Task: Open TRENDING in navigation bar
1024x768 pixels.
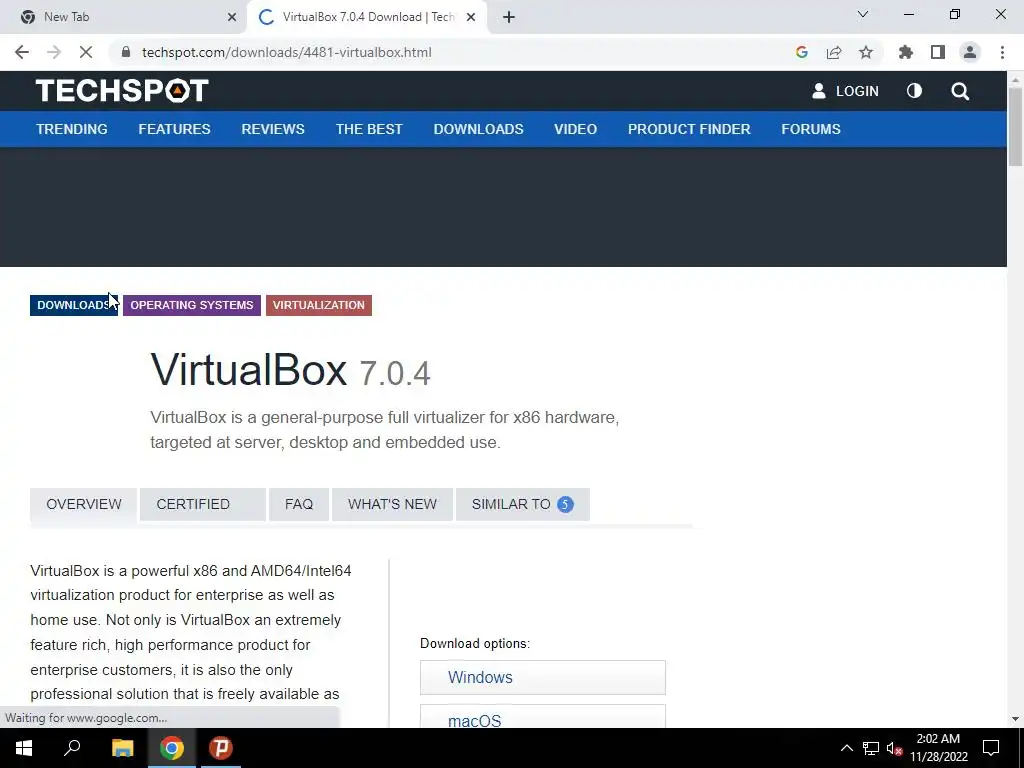Action: point(72,129)
